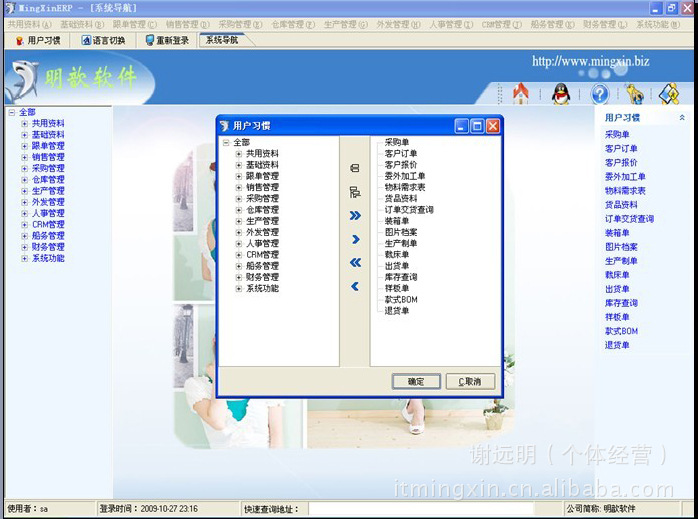Click the double right arrow add-all icon
This screenshot has width=698, height=519.
(355, 215)
